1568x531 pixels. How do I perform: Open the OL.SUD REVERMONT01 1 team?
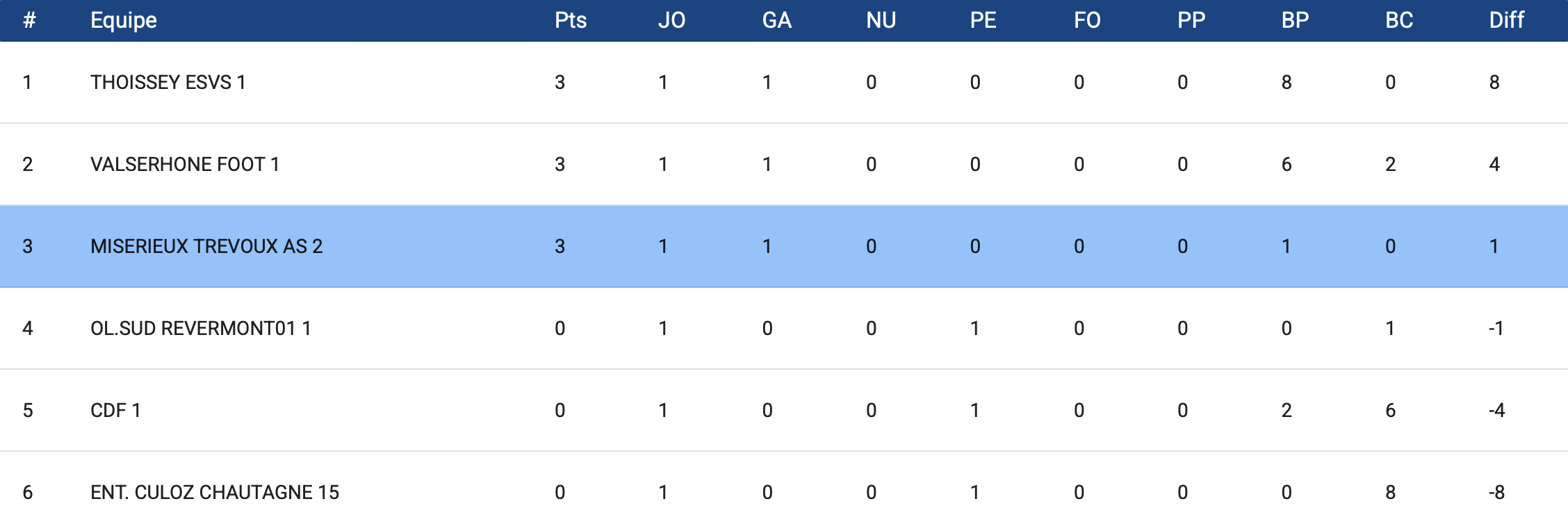(200, 329)
